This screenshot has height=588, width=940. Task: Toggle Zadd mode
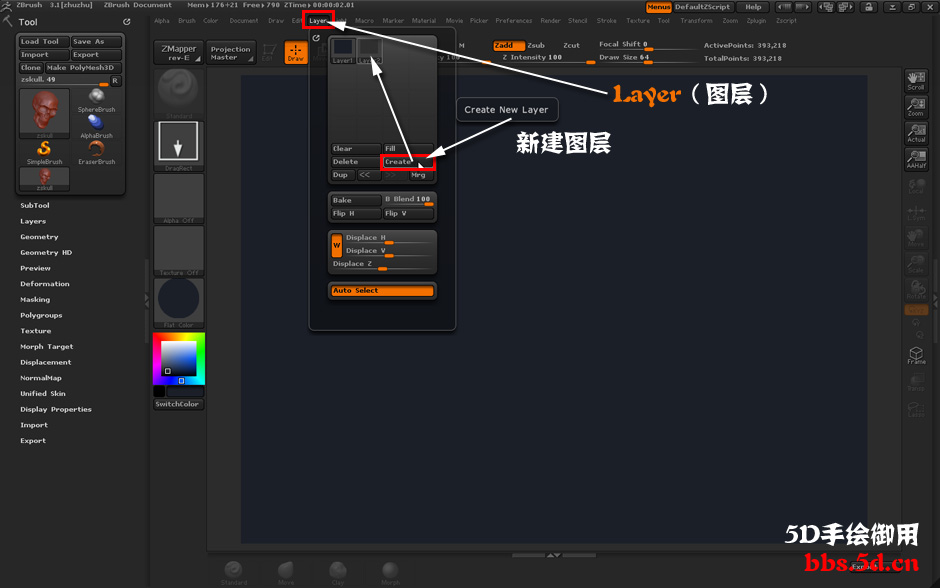point(509,46)
